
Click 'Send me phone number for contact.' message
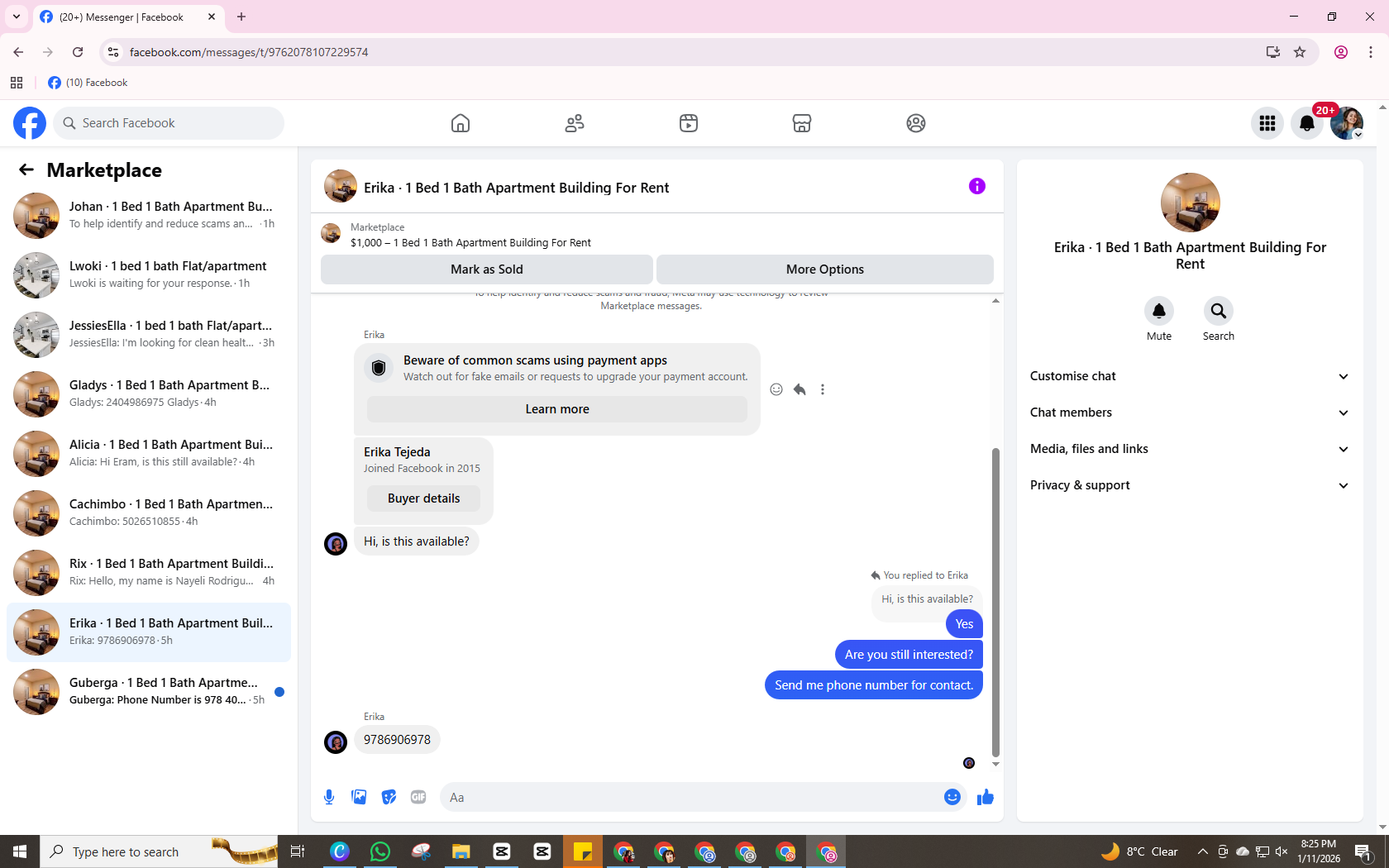tap(874, 685)
